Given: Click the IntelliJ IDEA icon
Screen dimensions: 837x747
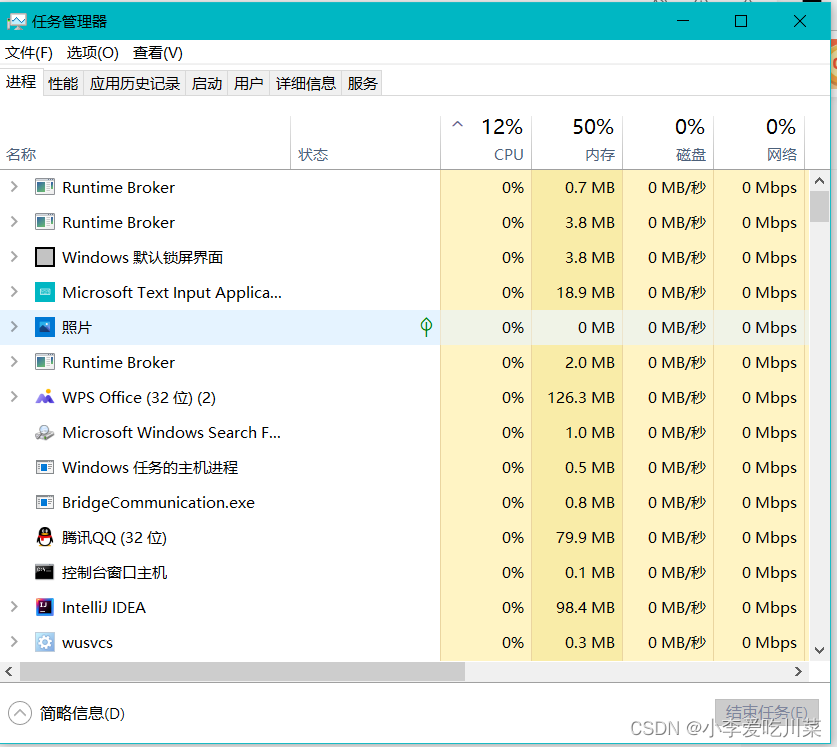Looking at the screenshot, I should pos(45,607).
